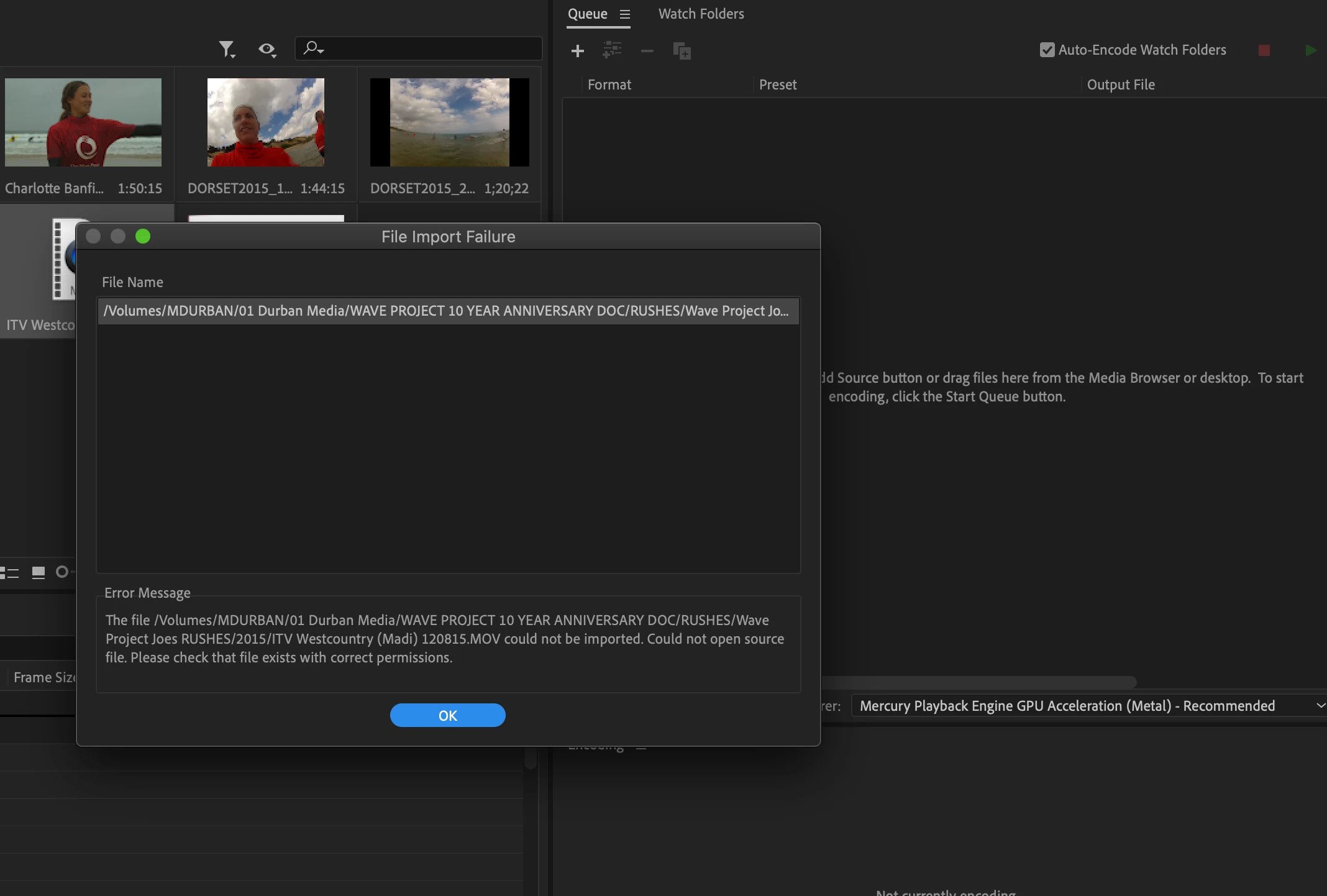Select the Queue tab

coord(587,14)
